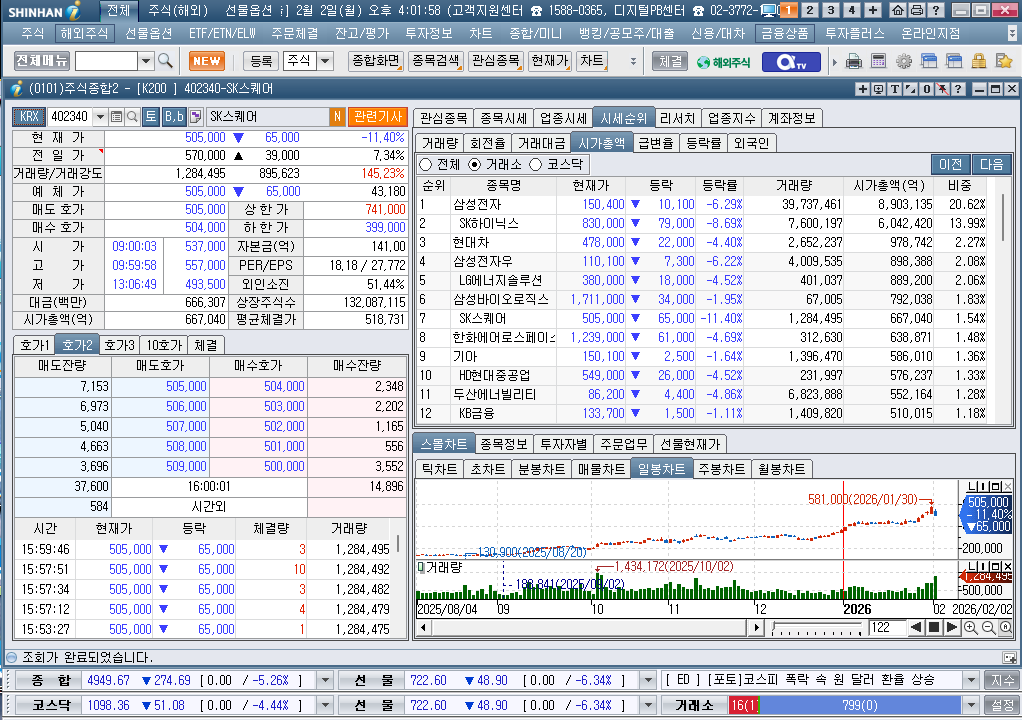Click the 다음 next page button
1022x720 pixels.
click(991, 164)
